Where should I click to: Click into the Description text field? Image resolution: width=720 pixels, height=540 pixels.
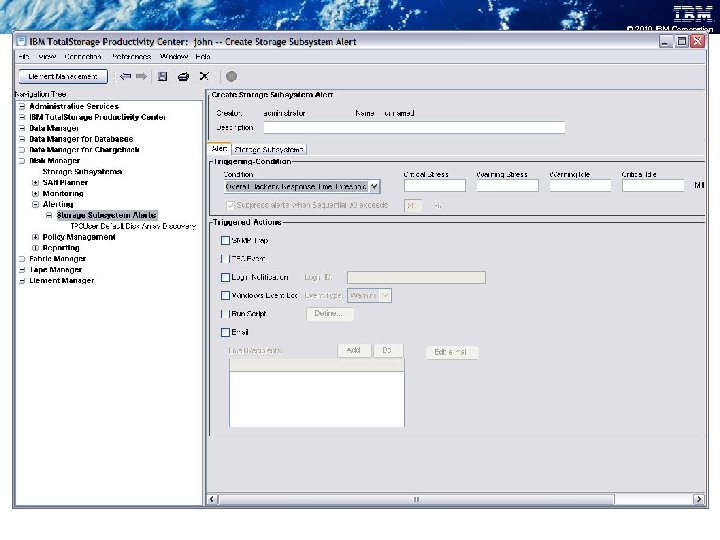[x=414, y=127]
